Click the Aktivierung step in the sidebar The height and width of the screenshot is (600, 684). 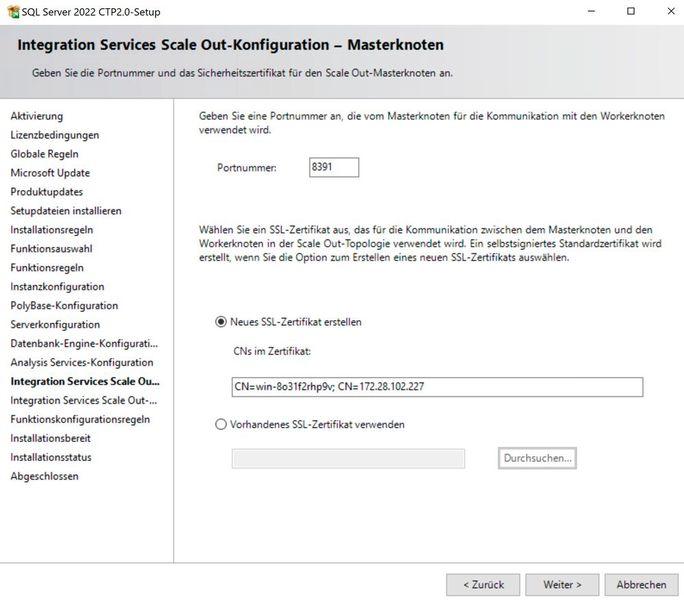coord(37,116)
